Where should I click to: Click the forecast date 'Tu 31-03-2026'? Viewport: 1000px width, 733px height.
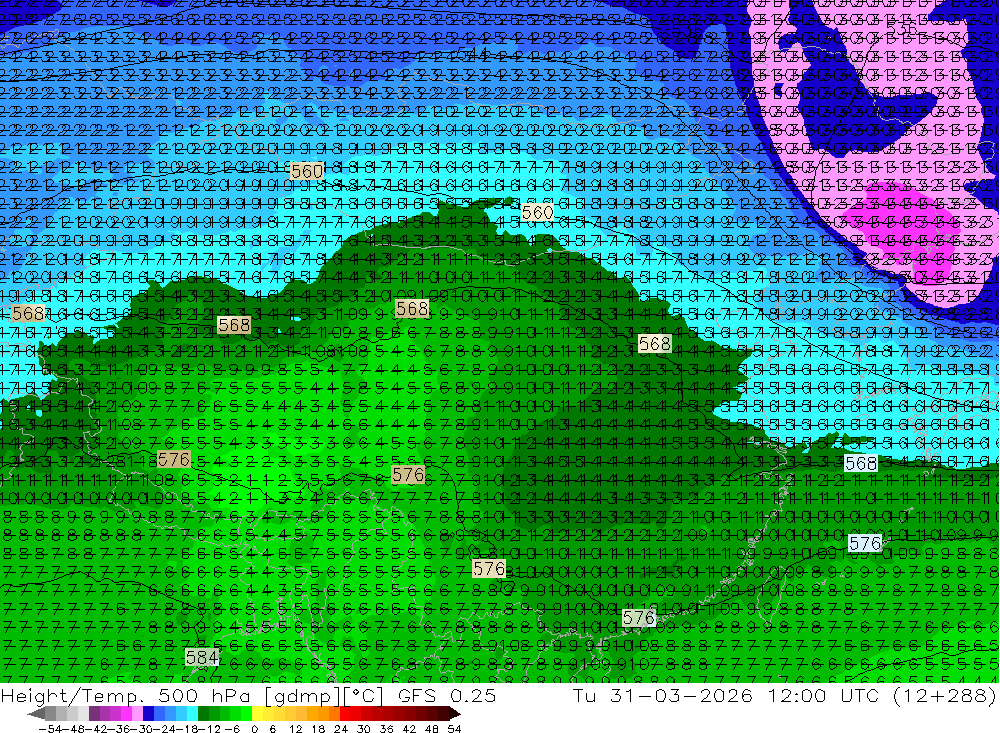tap(663, 695)
